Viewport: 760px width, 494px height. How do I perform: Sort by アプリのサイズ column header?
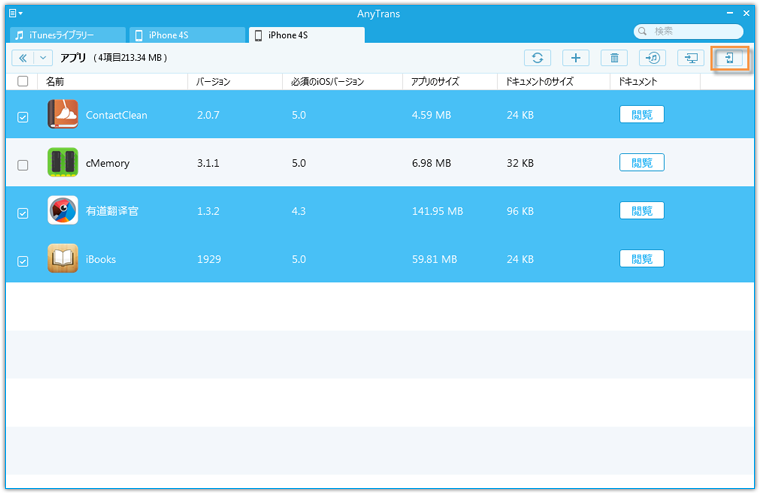[450, 81]
